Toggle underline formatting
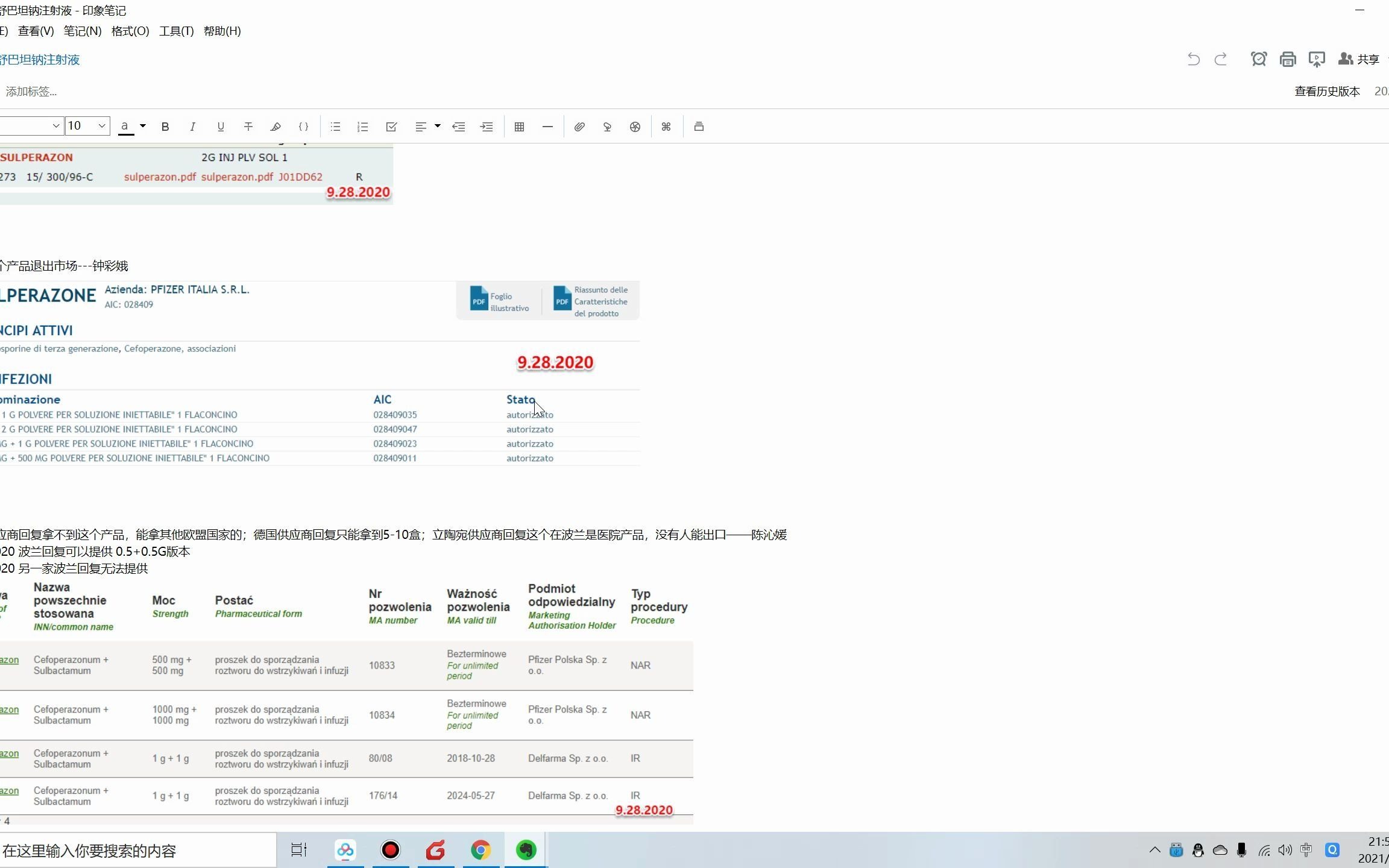 click(x=221, y=127)
